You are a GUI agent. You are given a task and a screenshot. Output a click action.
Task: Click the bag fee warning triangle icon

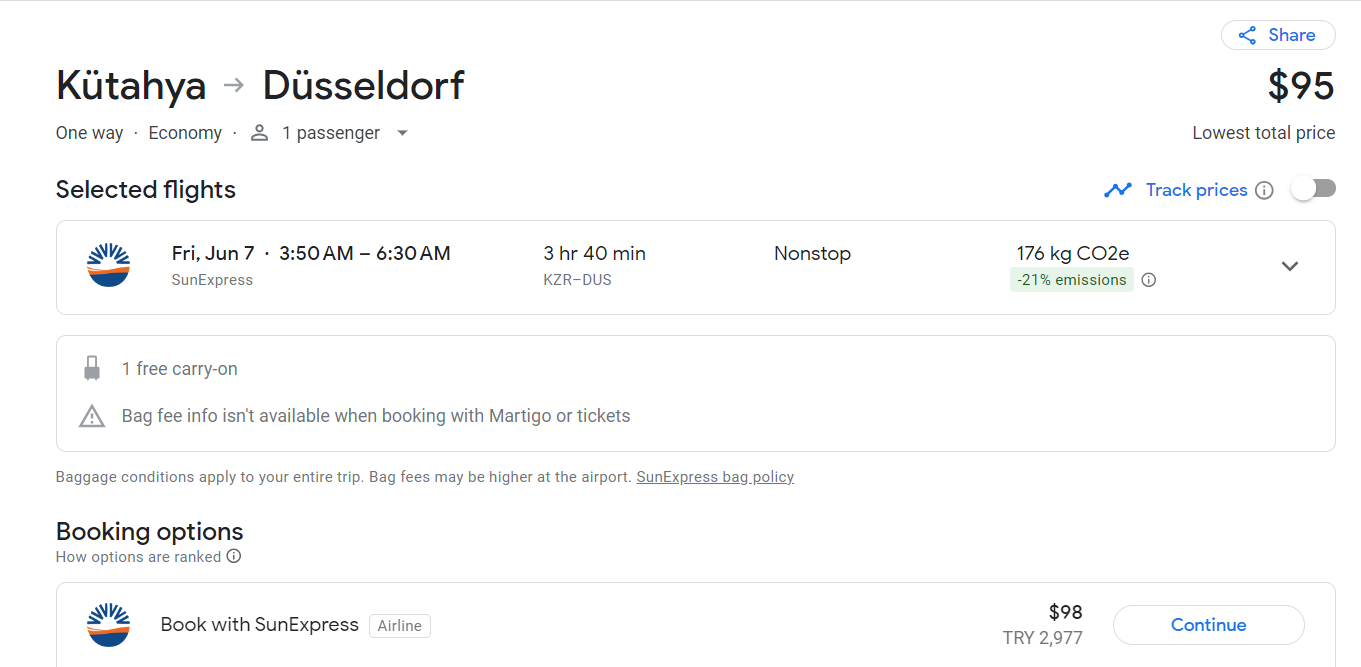point(92,416)
